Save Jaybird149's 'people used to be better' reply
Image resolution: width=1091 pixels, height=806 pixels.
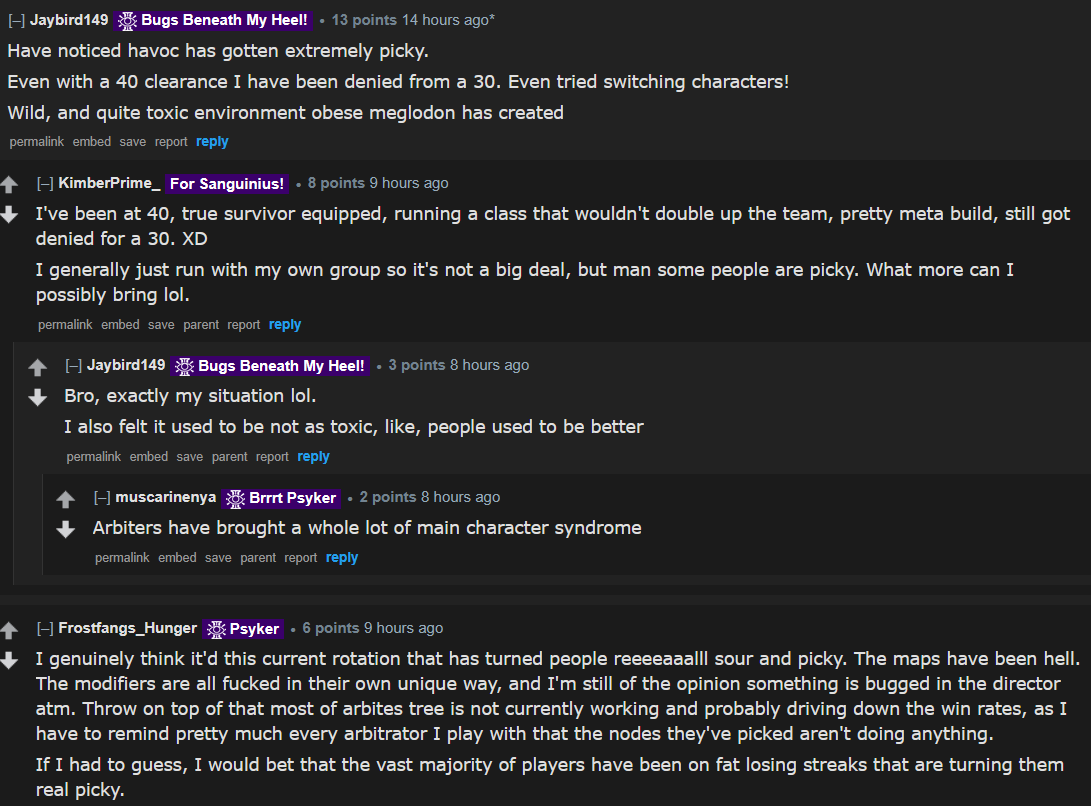189,457
